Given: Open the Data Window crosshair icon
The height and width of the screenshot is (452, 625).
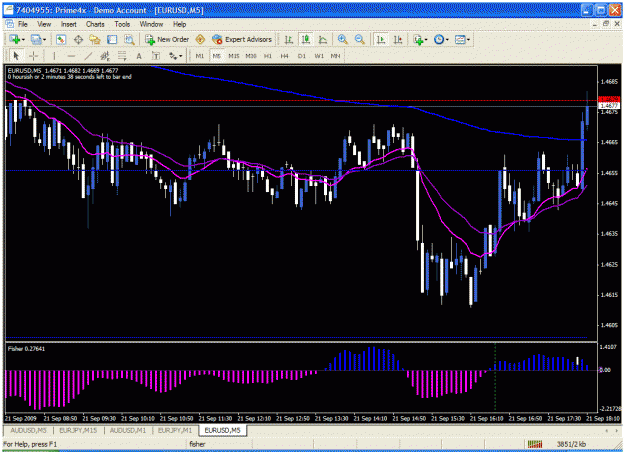Looking at the screenshot, I should (x=78, y=39).
